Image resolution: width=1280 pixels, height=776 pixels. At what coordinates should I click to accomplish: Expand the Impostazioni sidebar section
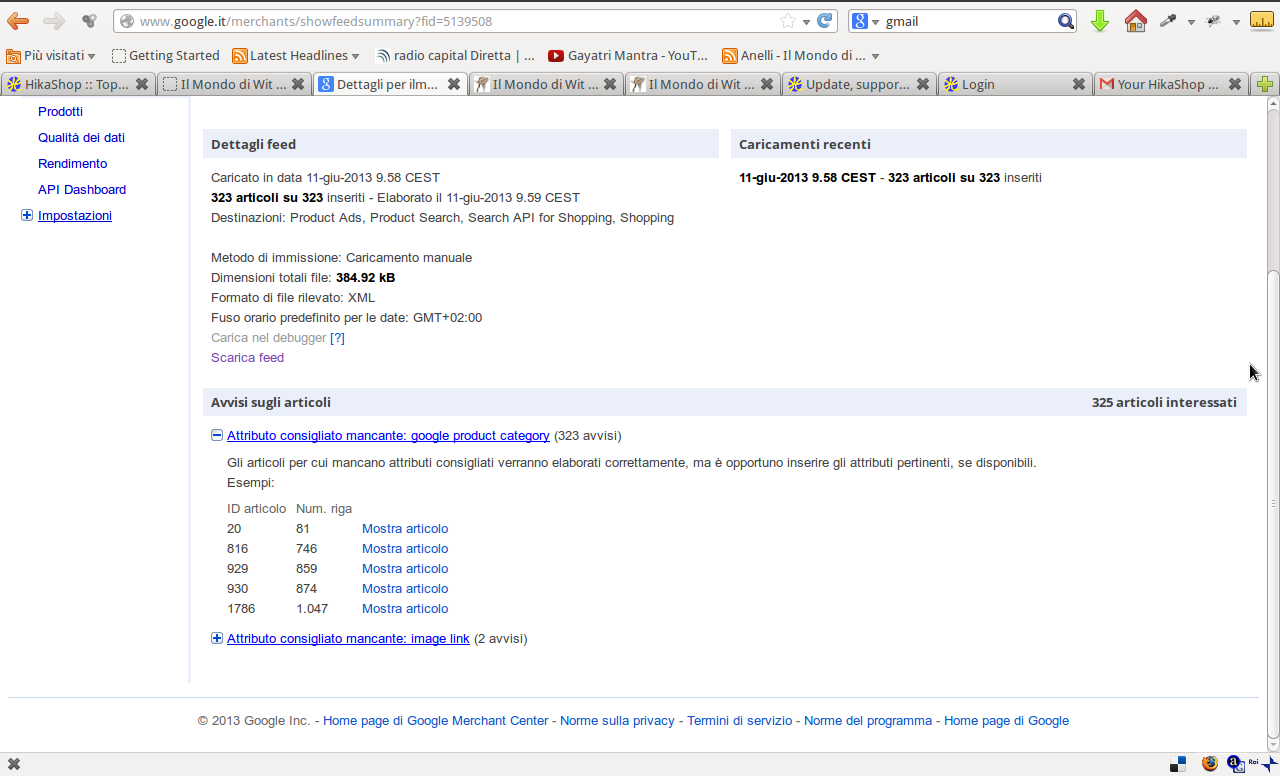point(27,215)
